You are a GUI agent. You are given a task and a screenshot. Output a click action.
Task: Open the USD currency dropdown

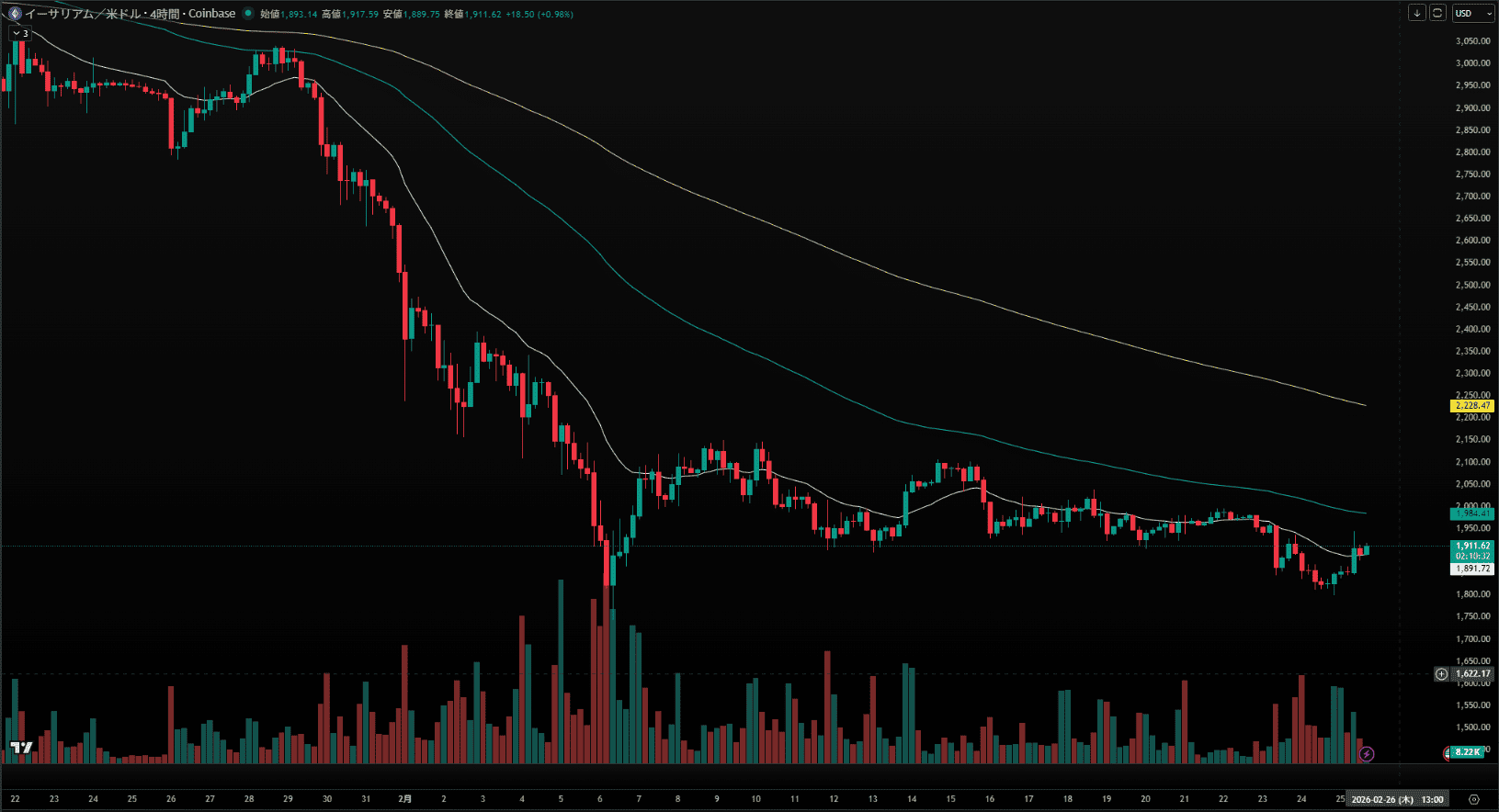point(1473,13)
